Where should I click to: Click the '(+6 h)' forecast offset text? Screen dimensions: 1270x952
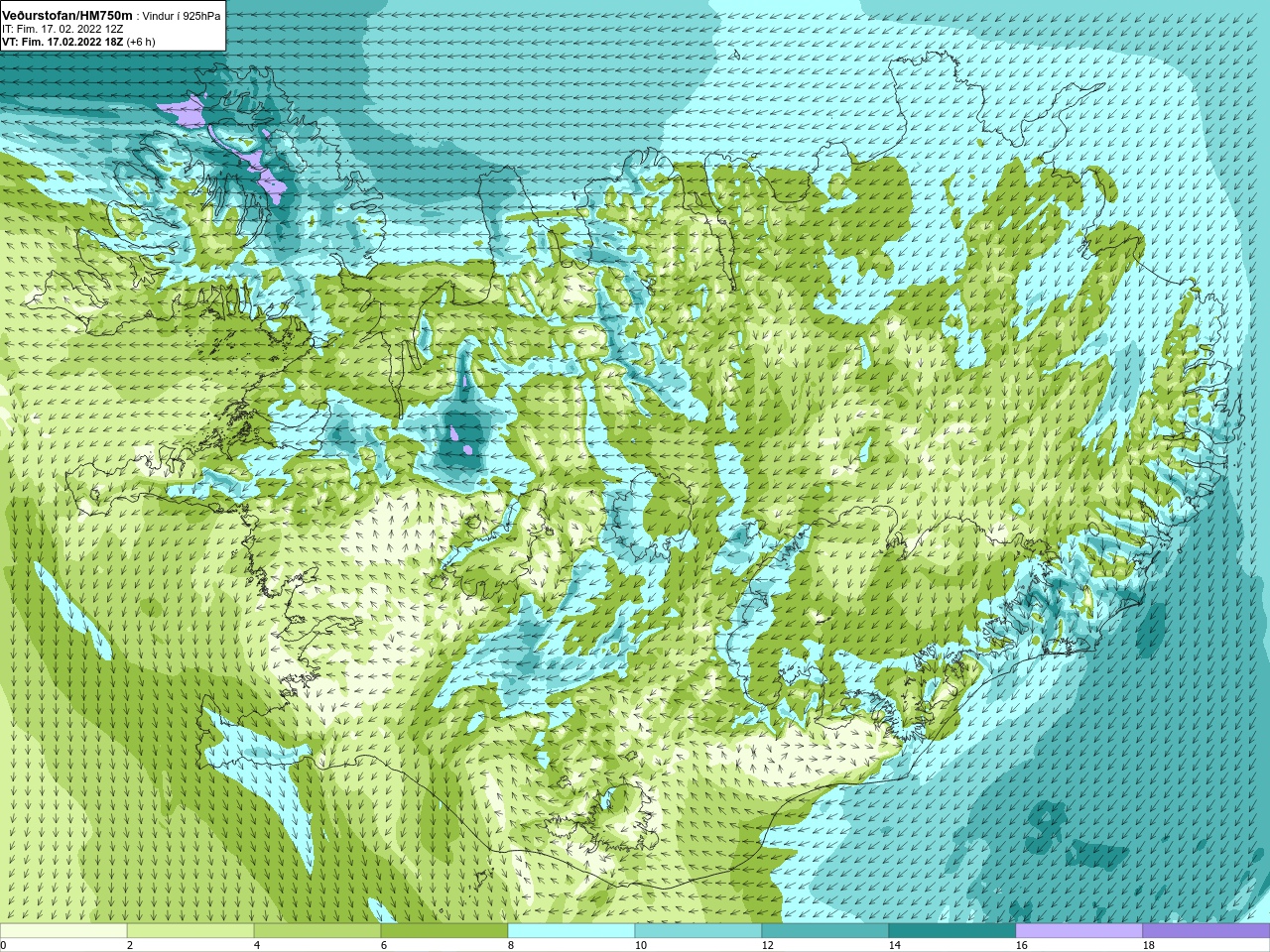[141, 43]
